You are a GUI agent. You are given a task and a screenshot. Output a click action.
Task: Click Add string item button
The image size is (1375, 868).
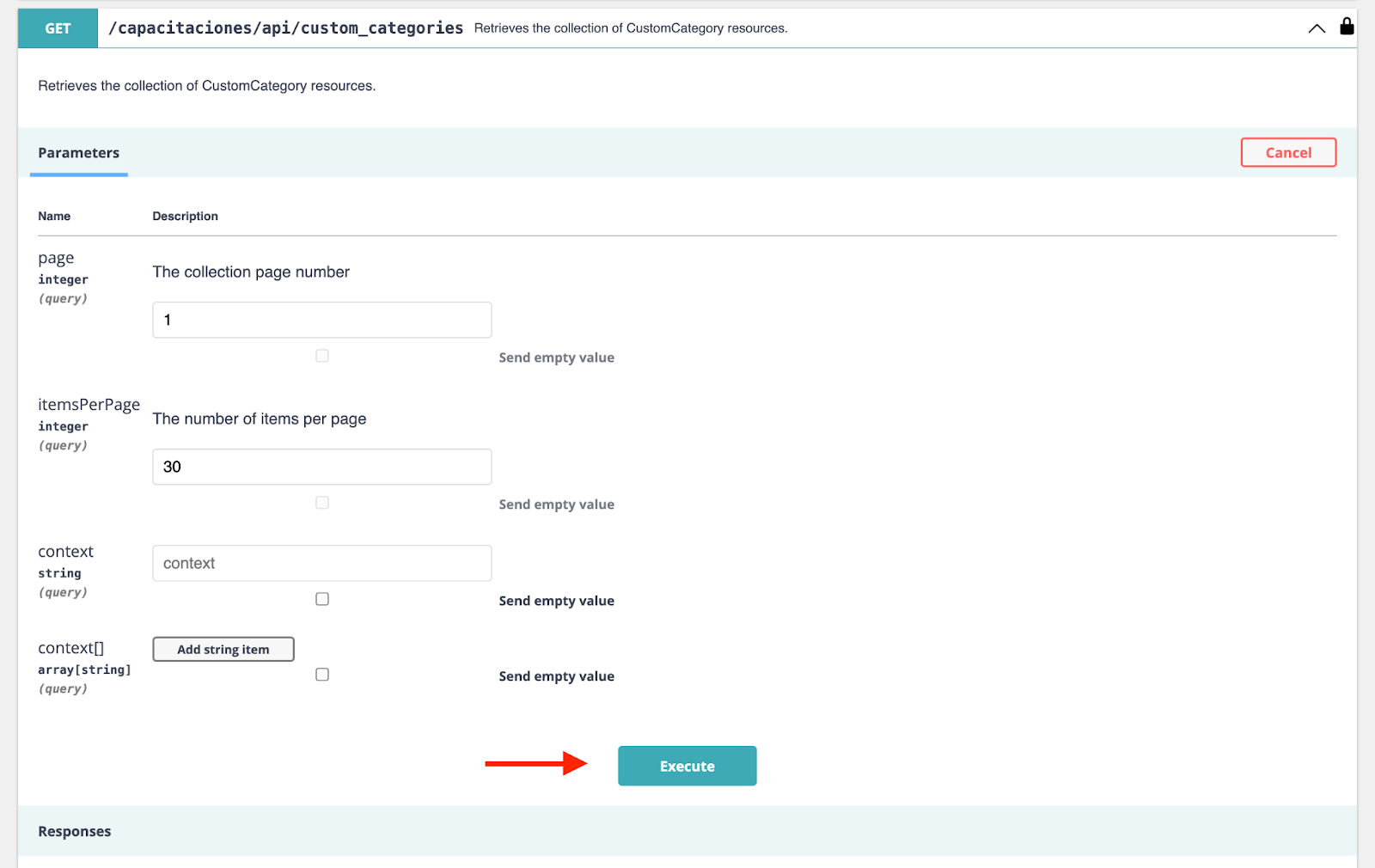tap(223, 650)
